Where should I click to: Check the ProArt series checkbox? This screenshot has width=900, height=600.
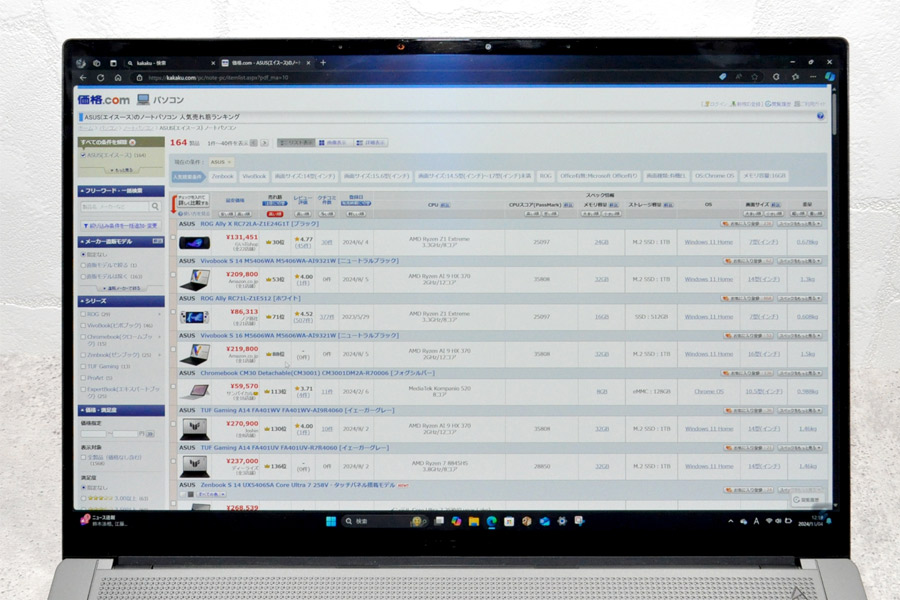coord(84,378)
